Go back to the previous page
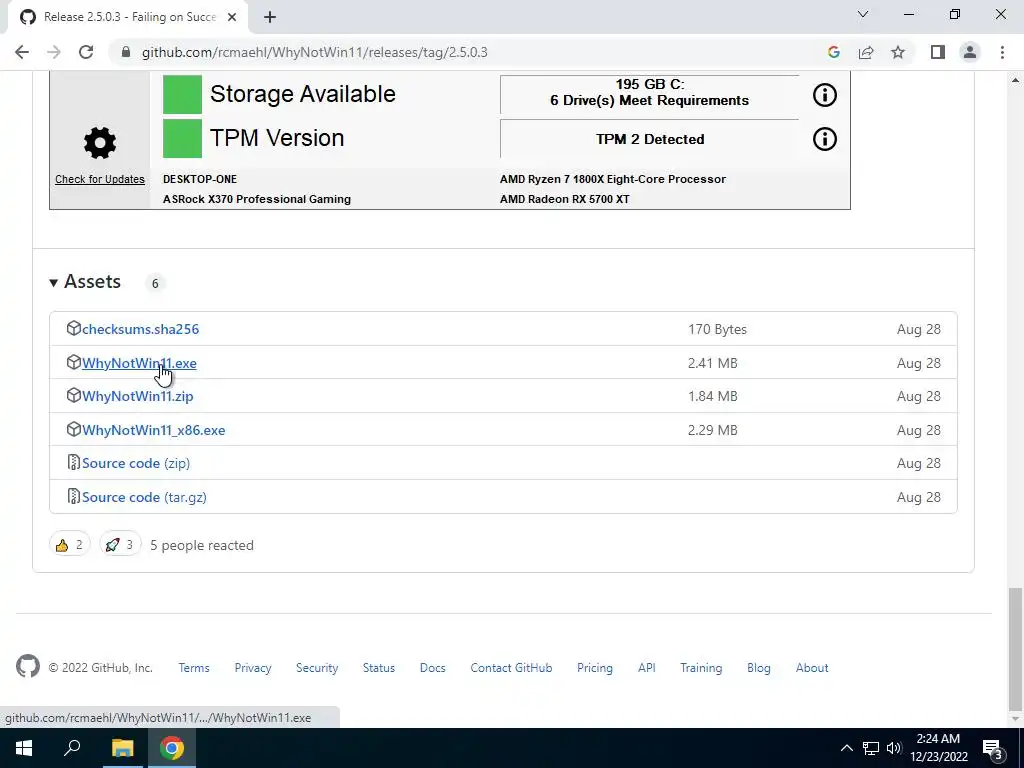This screenshot has height=768, width=1024. (22, 52)
